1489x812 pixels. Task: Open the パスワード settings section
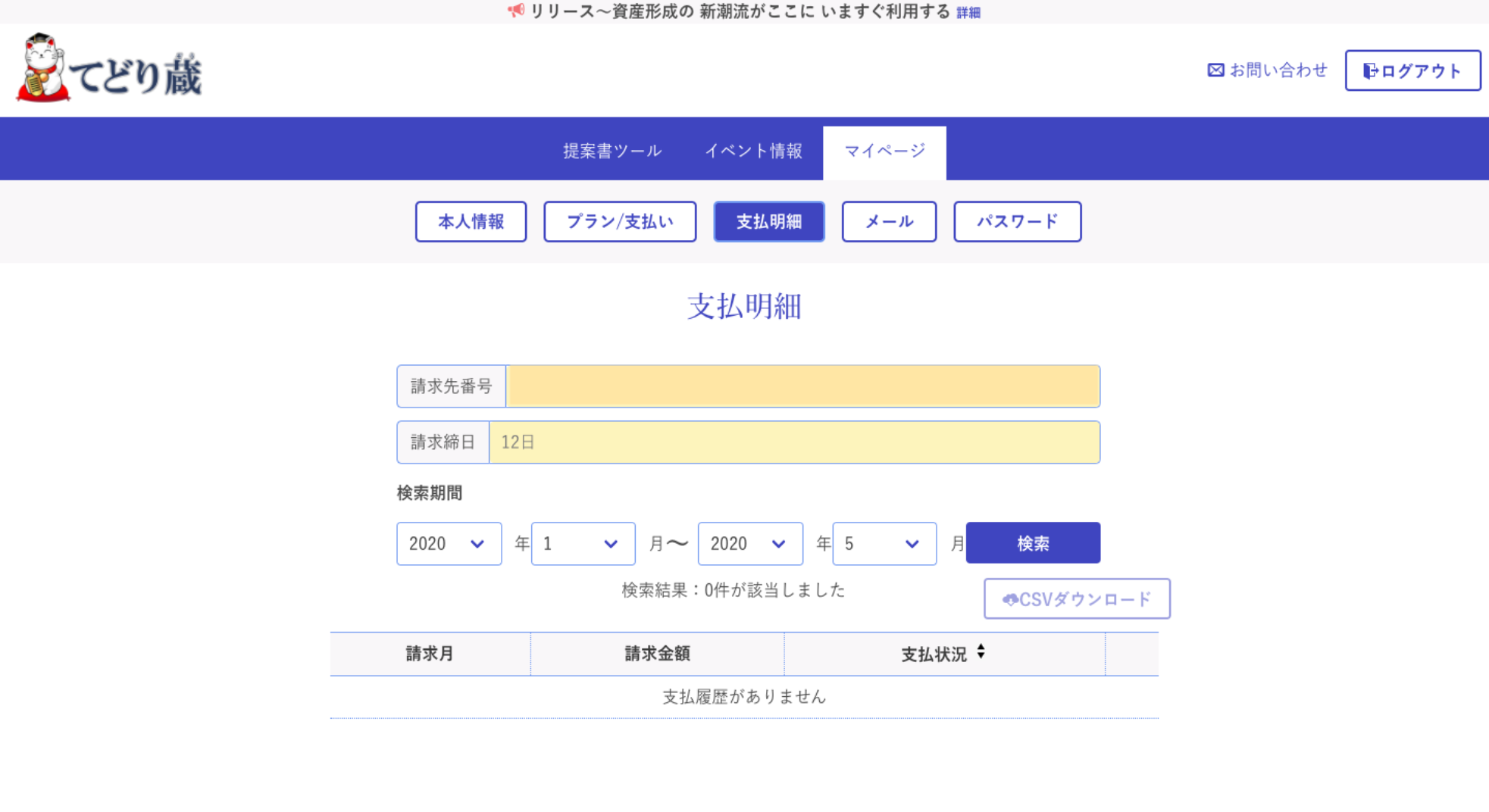click(1017, 222)
